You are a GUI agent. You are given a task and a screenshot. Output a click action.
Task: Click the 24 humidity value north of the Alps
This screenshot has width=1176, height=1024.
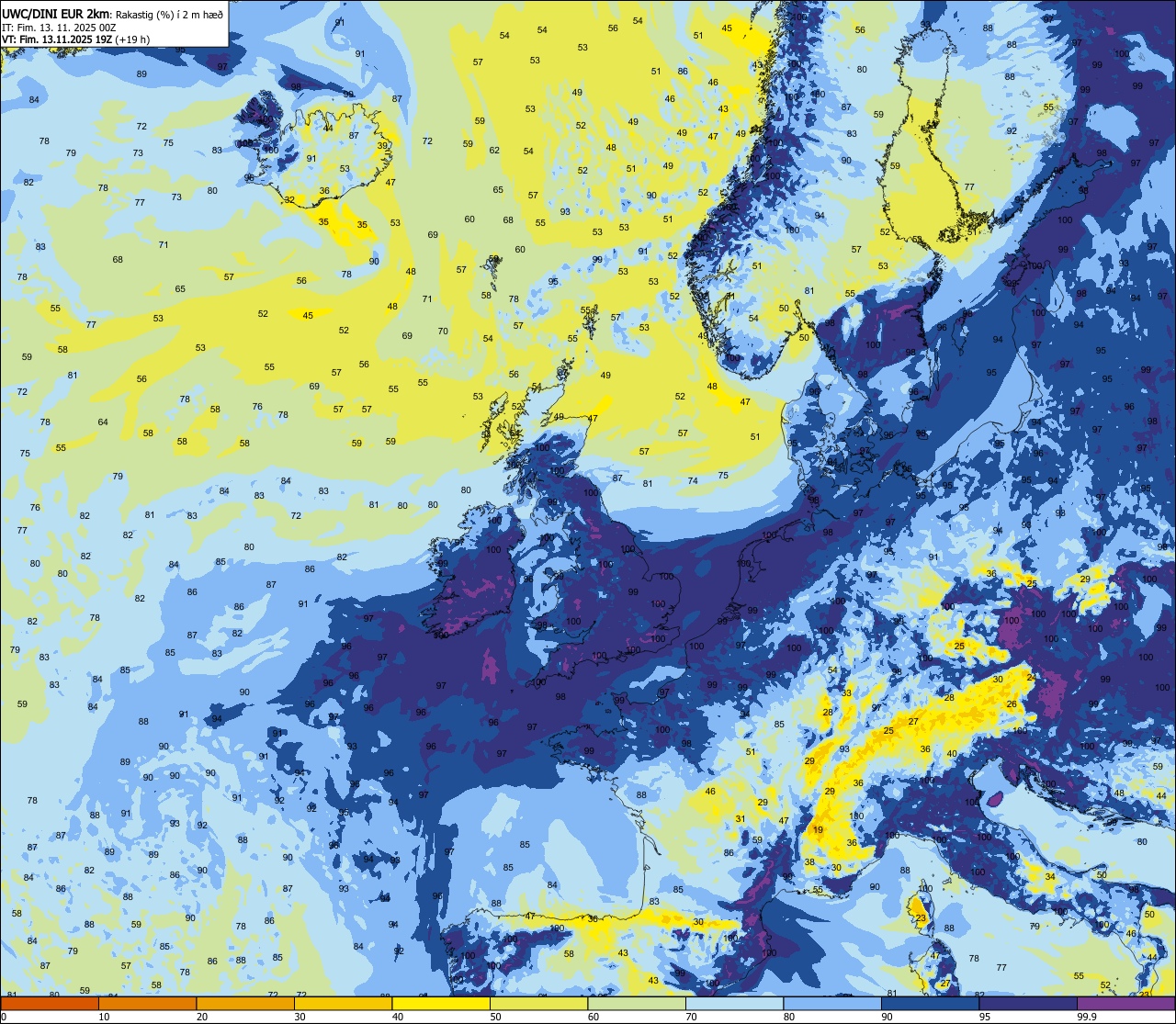[x=1031, y=678]
